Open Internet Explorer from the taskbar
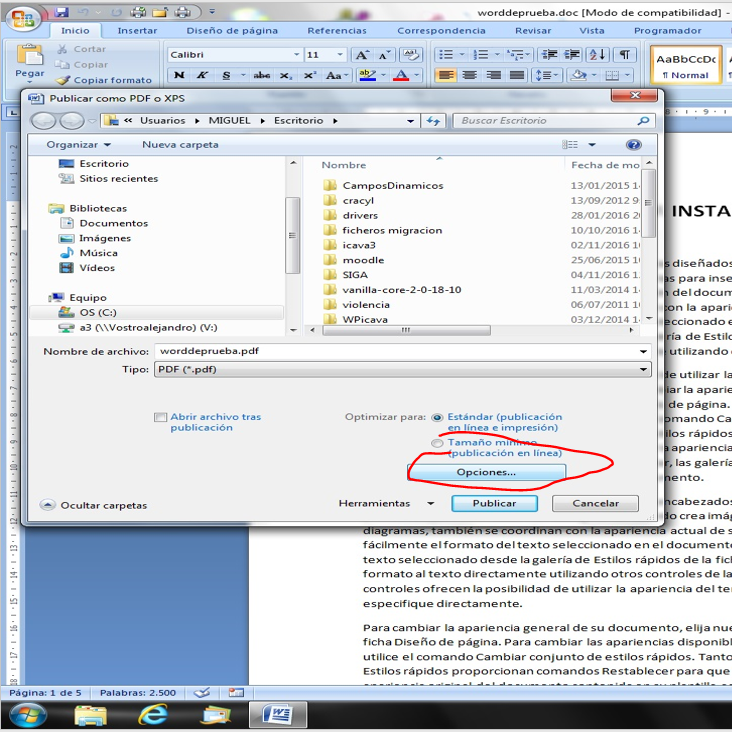This screenshot has height=732, width=732. point(153,714)
